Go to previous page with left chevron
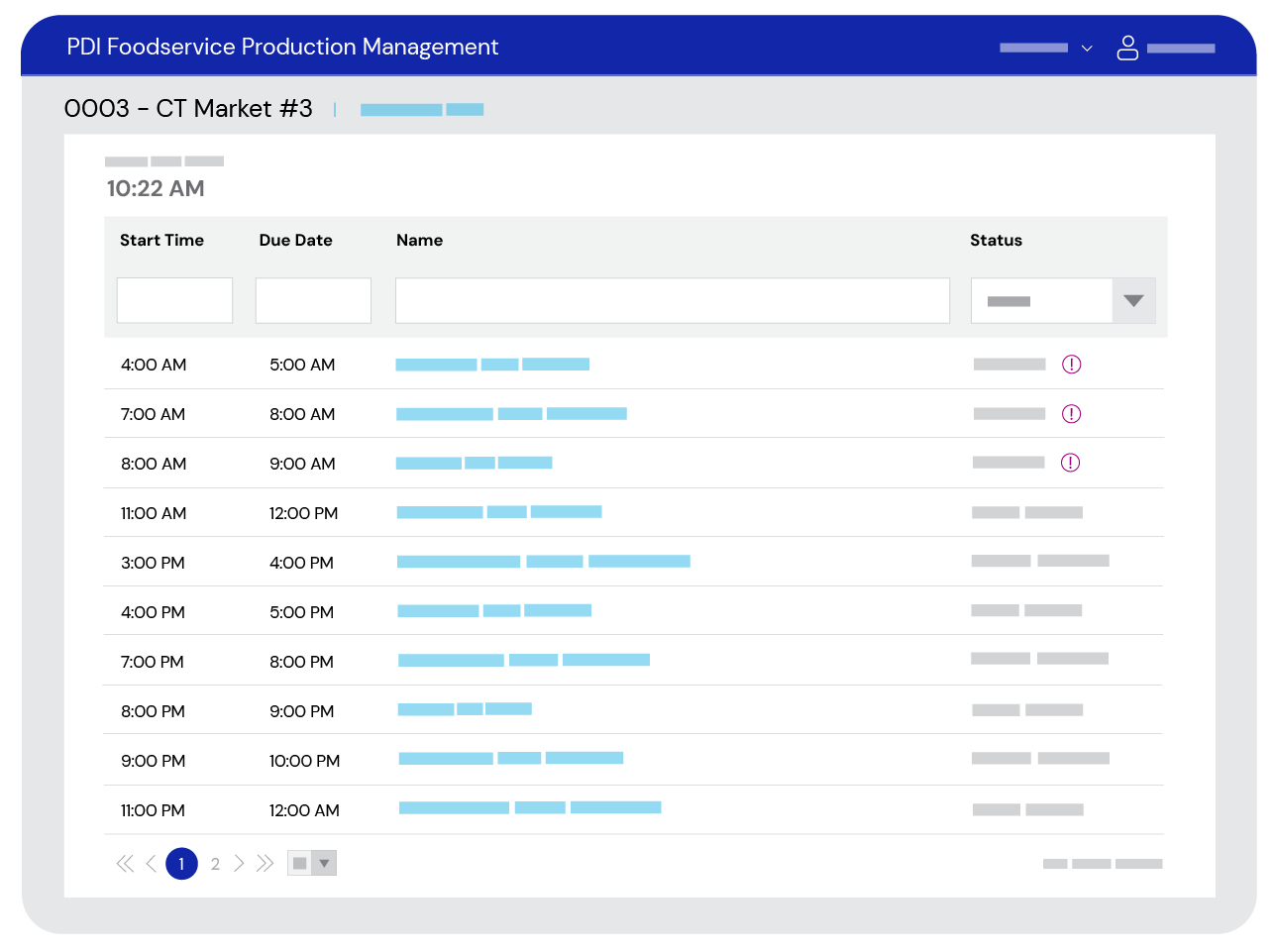The height and width of the screenshot is (952, 1275). click(x=152, y=864)
